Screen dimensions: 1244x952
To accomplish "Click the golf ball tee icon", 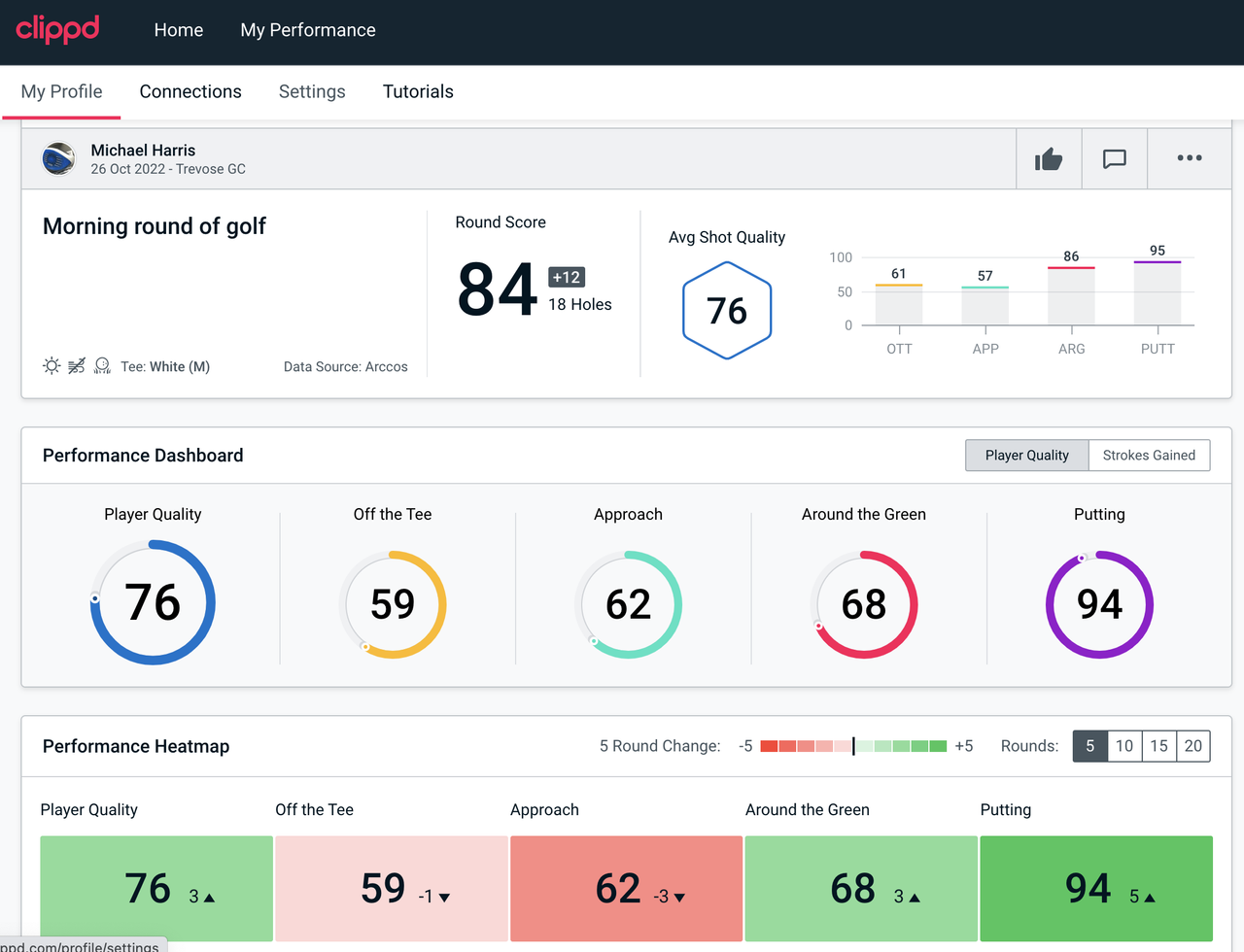I will tap(102, 365).
